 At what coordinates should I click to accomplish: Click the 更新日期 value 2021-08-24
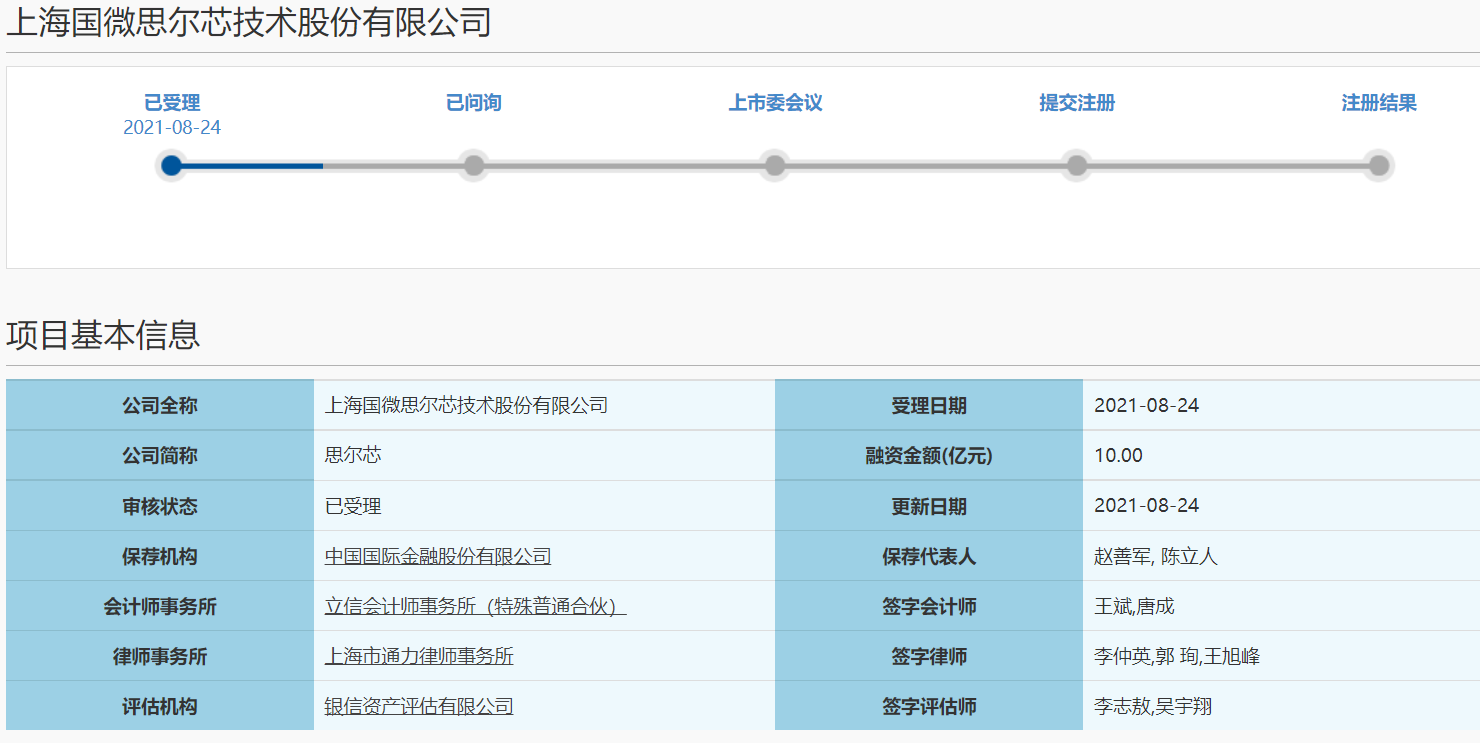pyautogui.click(x=1146, y=505)
